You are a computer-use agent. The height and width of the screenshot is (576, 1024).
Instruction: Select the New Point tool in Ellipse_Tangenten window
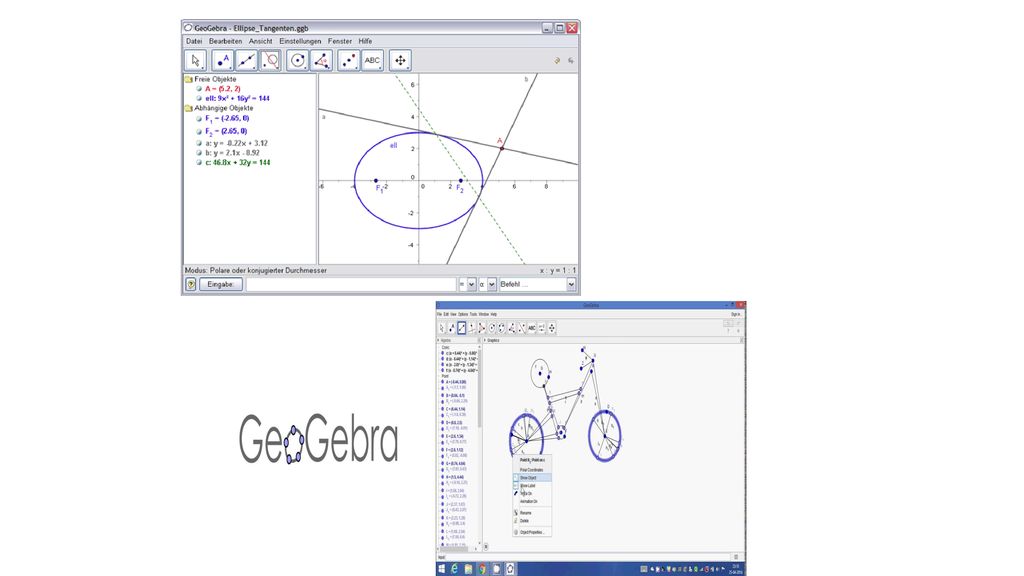tap(223, 60)
